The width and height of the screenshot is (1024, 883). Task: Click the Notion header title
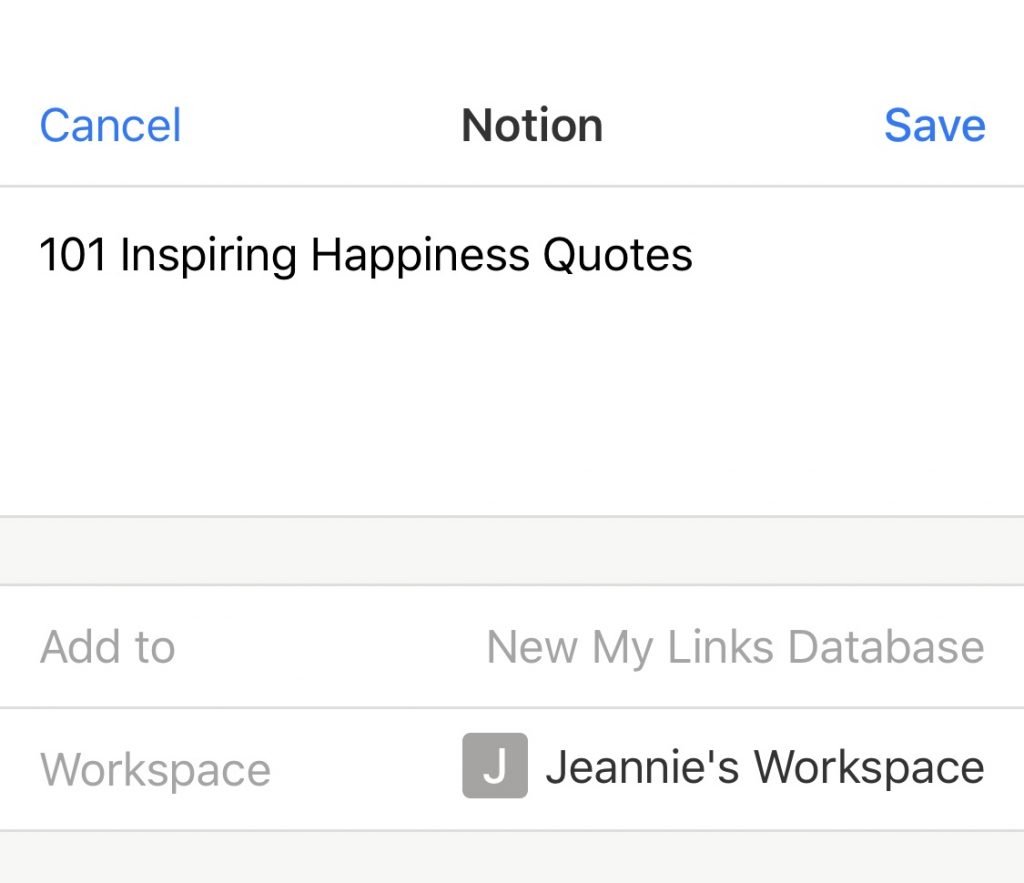532,126
